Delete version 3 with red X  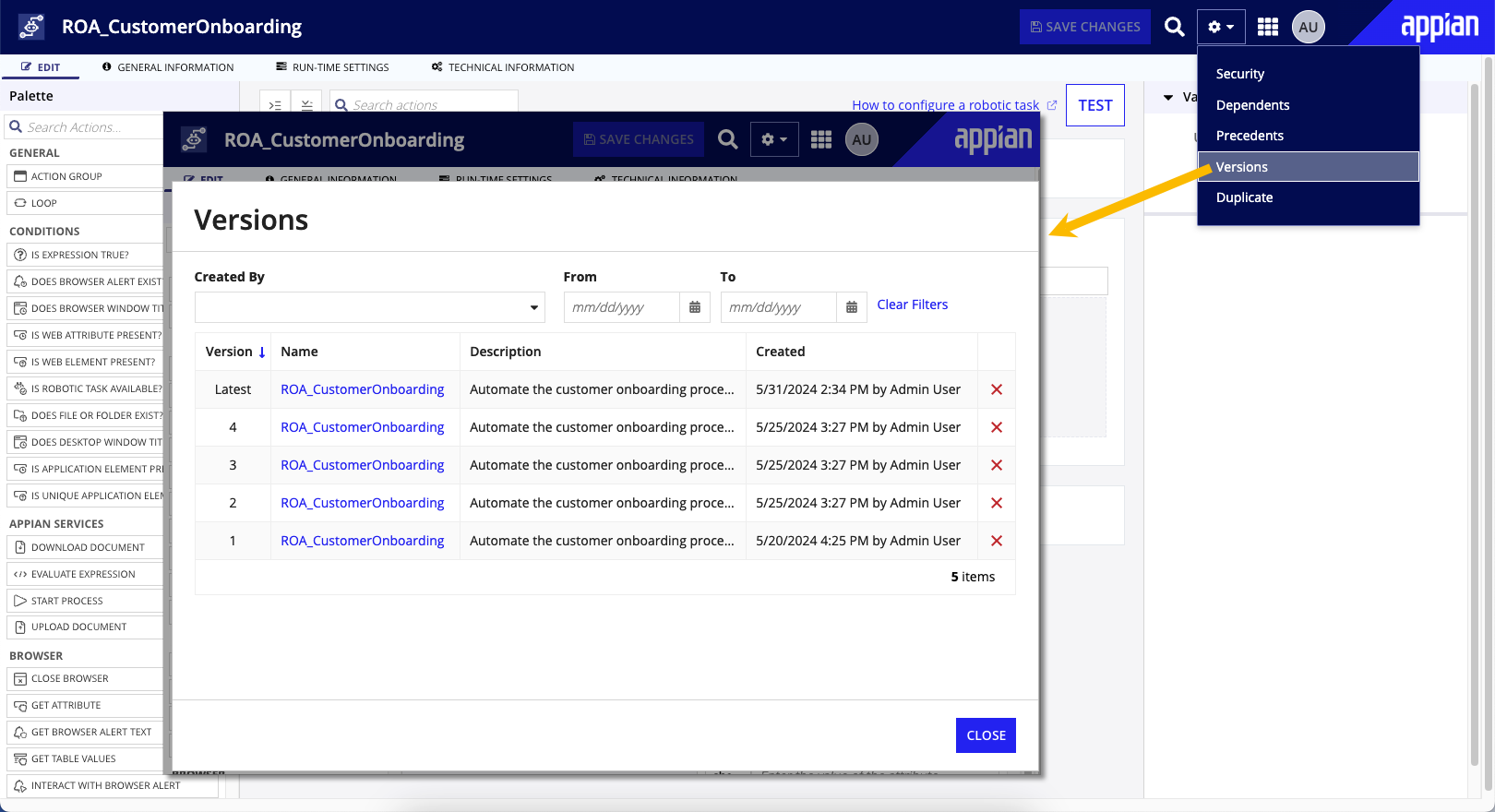[x=997, y=465]
